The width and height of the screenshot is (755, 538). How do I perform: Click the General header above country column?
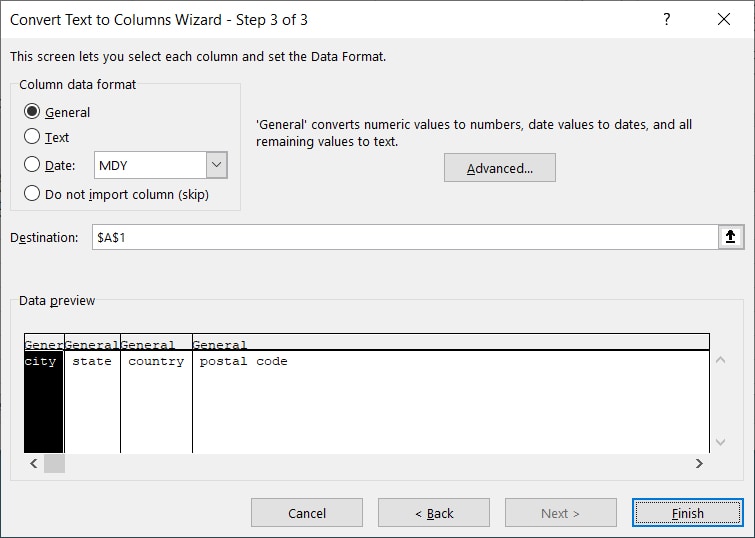pos(156,344)
